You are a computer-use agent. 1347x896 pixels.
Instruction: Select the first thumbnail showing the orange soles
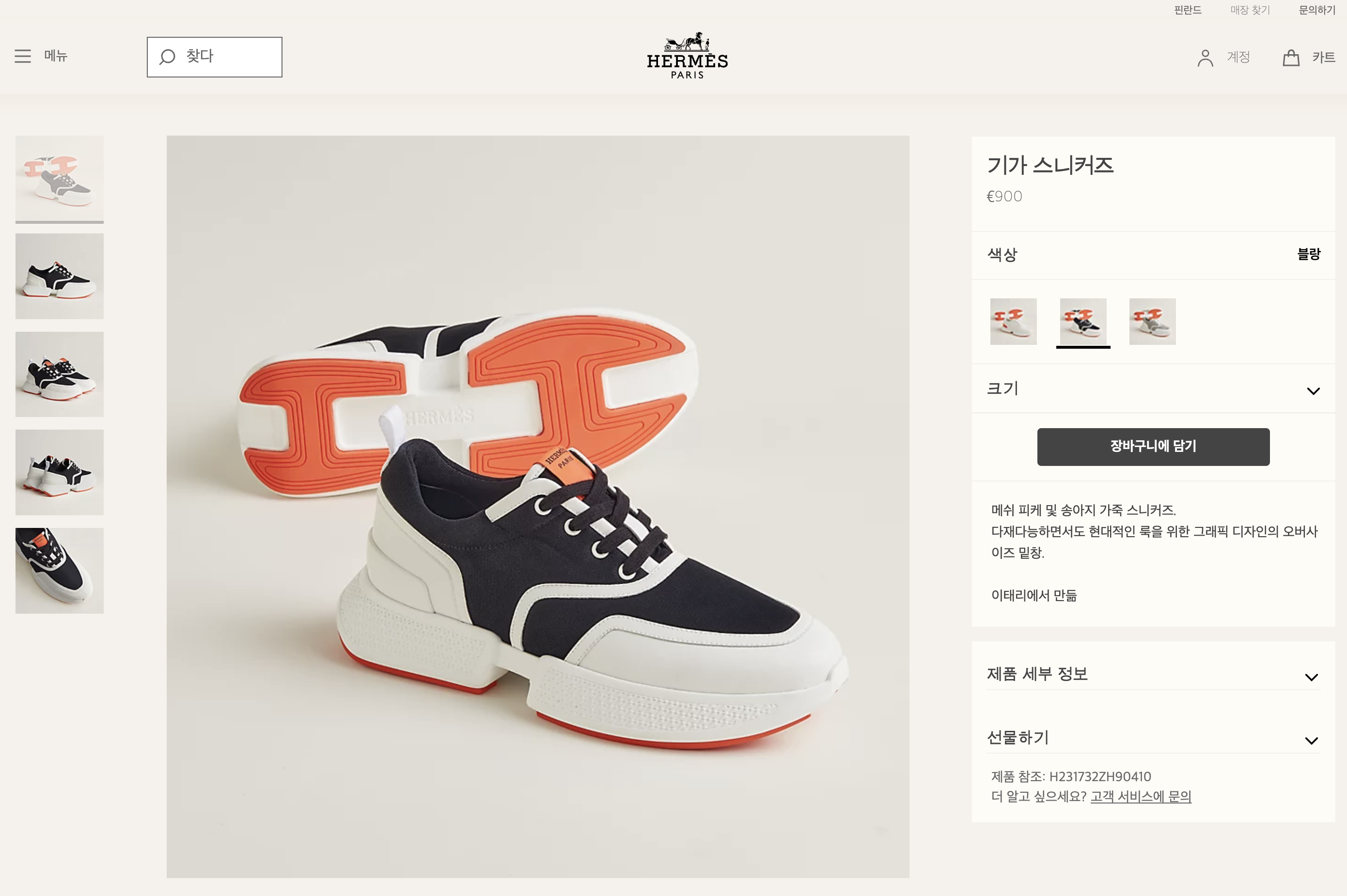(60, 178)
